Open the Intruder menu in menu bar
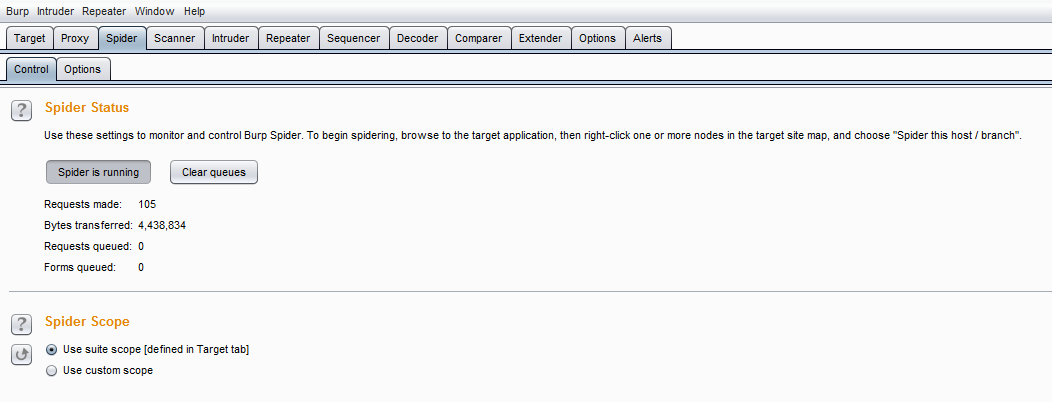 pyautogui.click(x=55, y=11)
